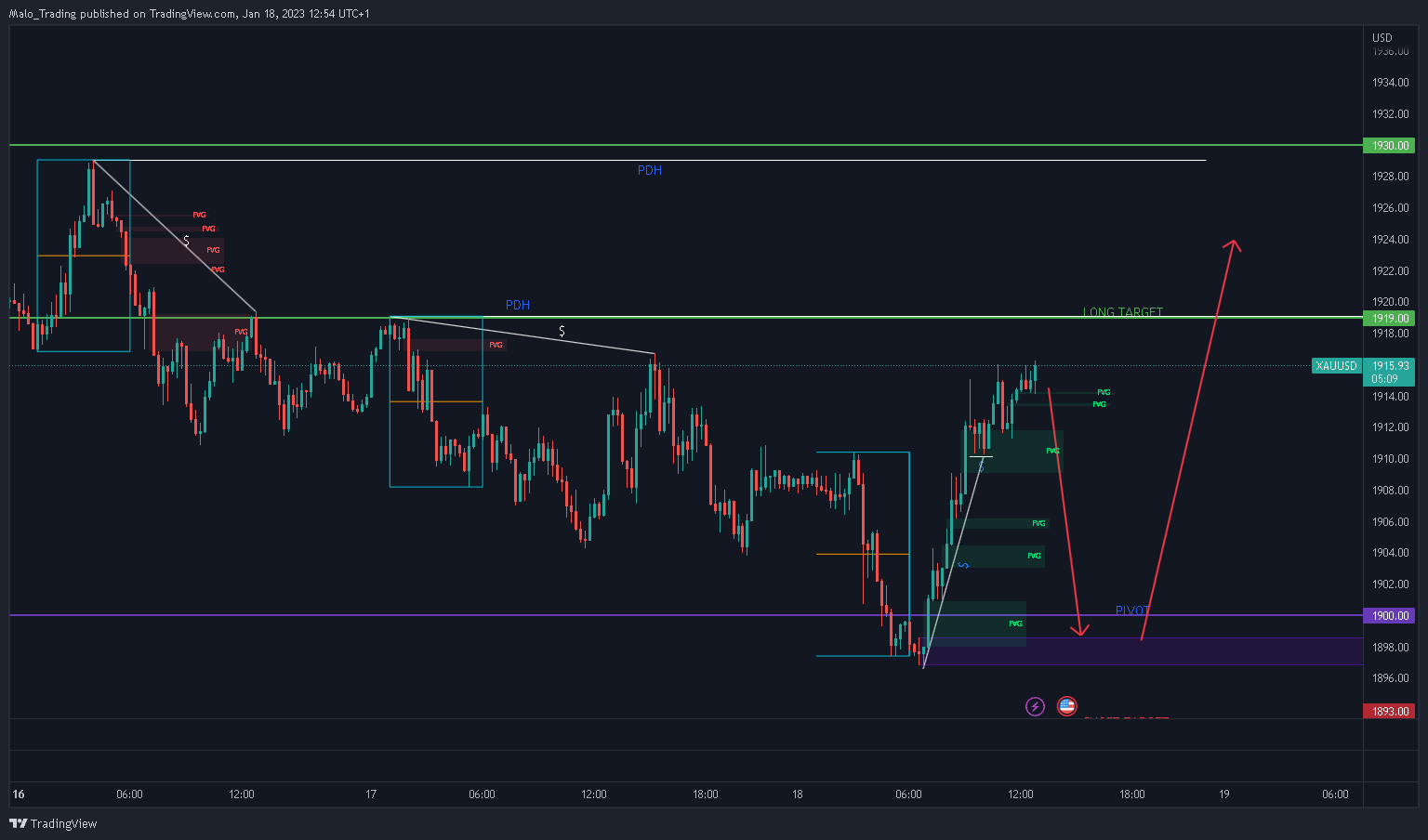Viewport: 1428px width, 840px height.
Task: Open the US flag economic event icon
Action: tap(1067, 707)
